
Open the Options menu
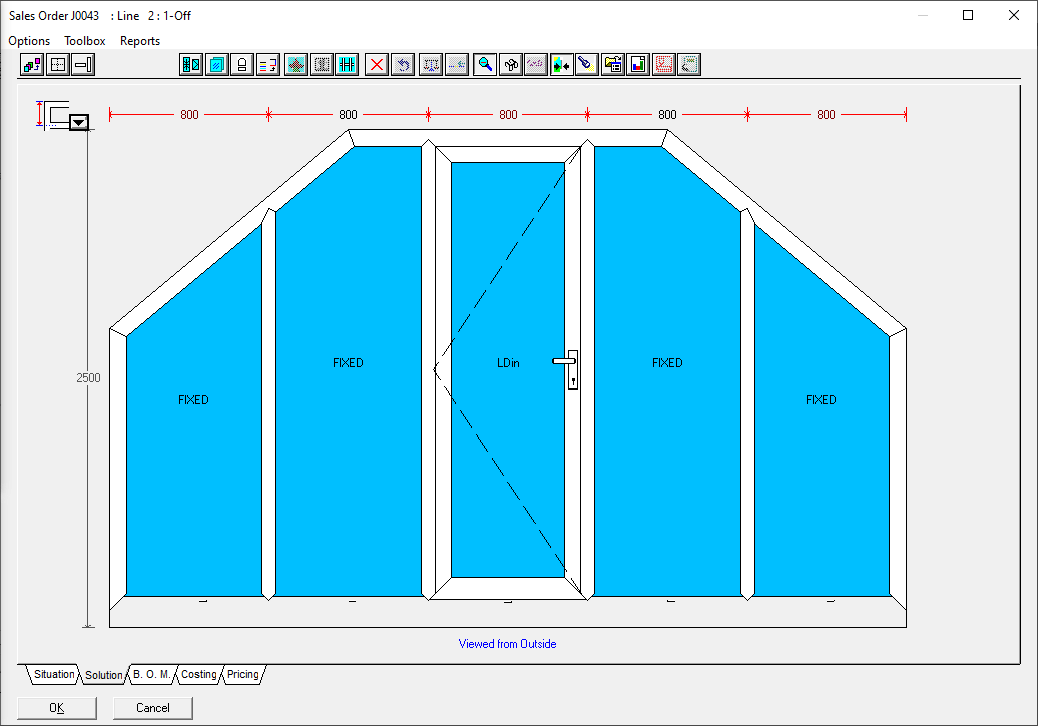tap(29, 41)
